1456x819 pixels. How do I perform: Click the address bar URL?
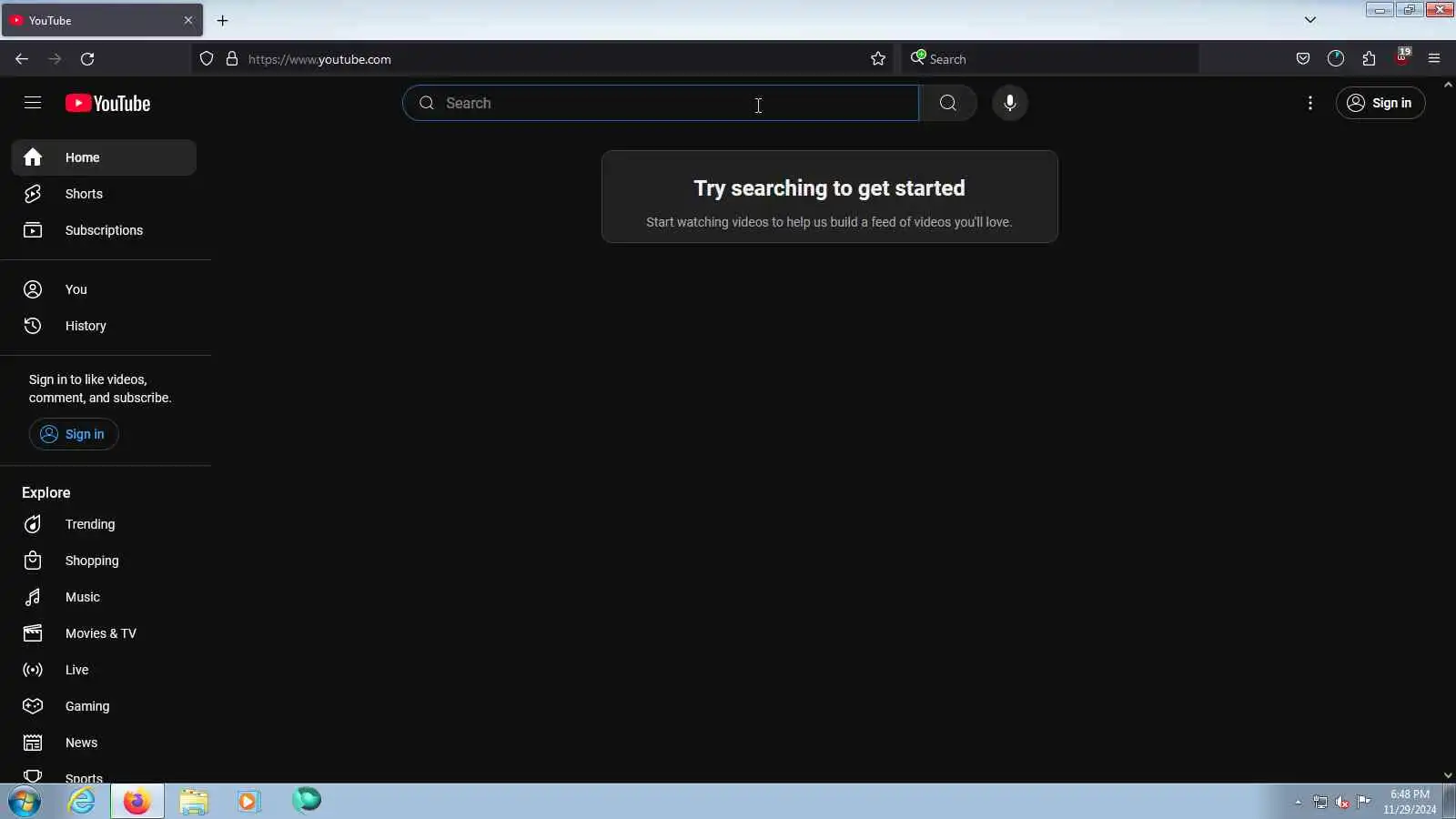319,59
